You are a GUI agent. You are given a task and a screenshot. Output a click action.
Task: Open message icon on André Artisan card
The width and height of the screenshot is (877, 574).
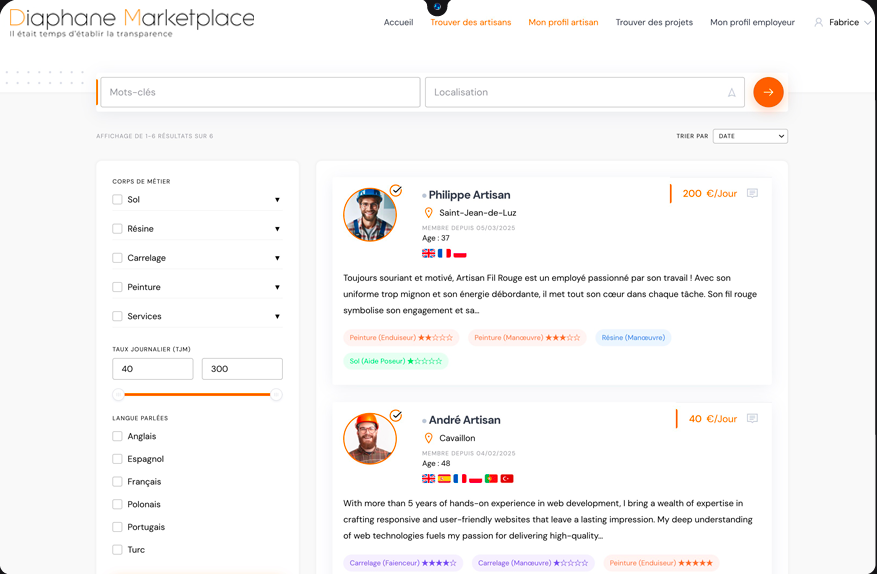[752, 418]
